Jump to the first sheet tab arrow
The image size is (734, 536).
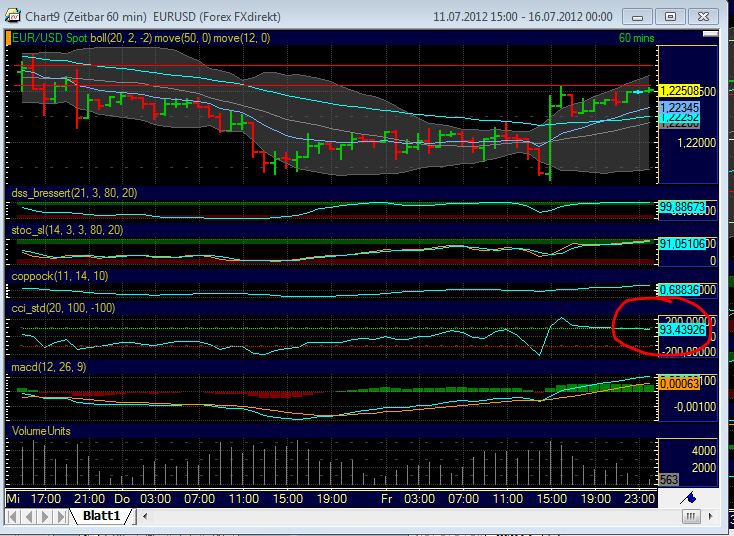[13, 517]
